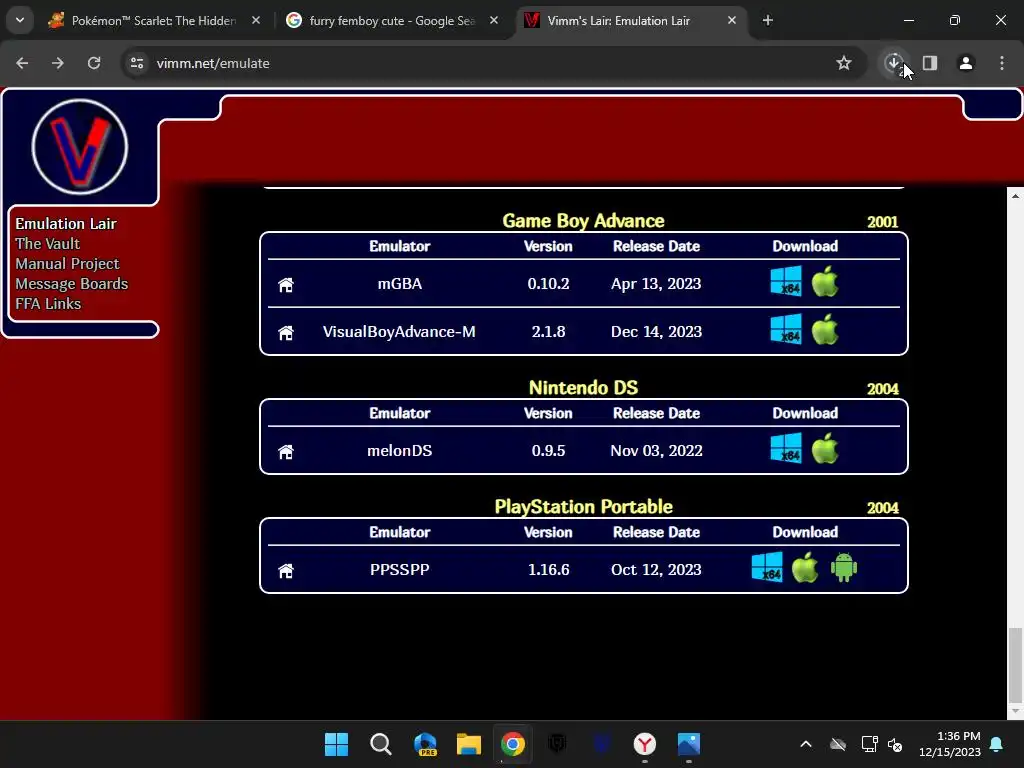The height and width of the screenshot is (768, 1024).
Task: Click the Game Boy Advance heading
Action: (583, 221)
